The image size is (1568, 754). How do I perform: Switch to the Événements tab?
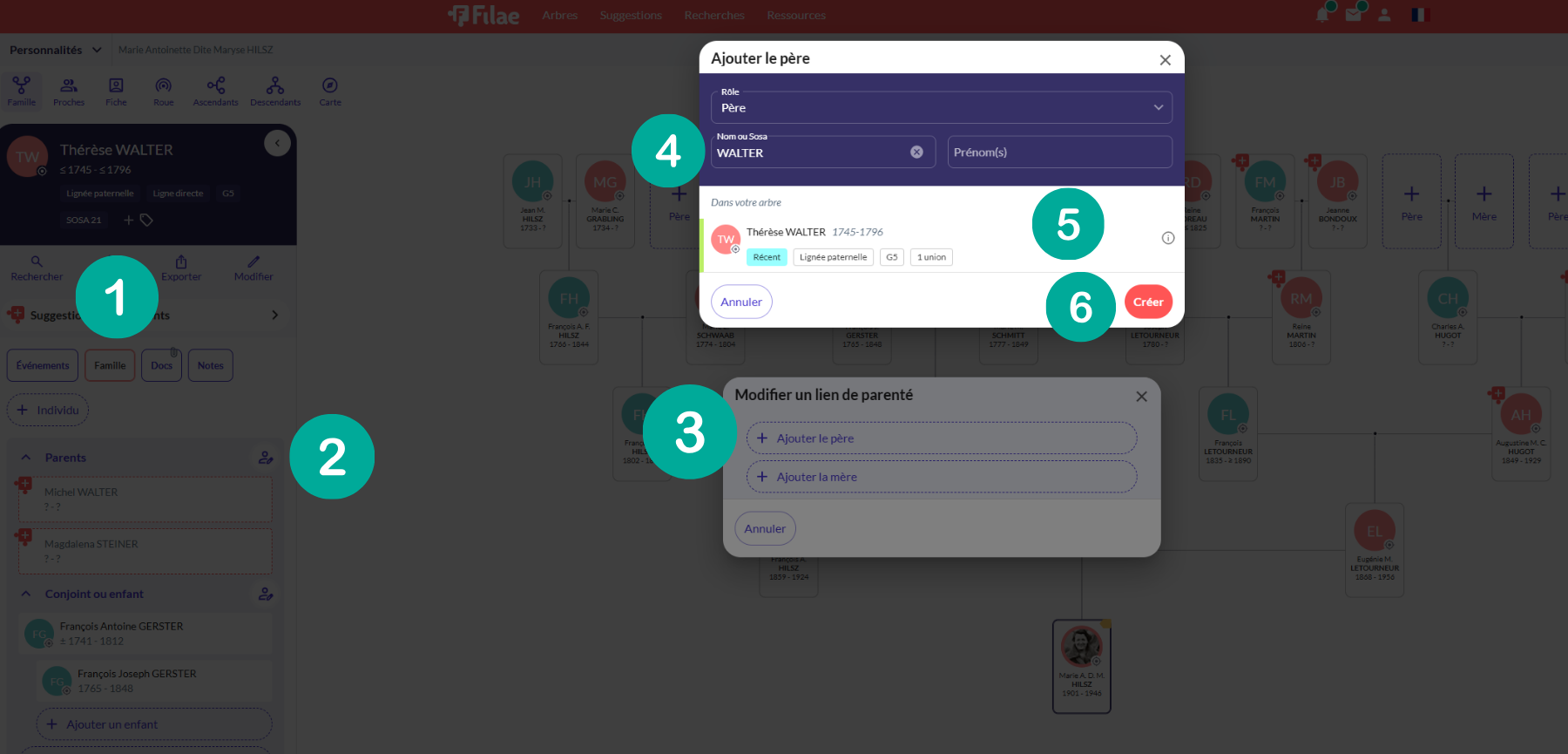[x=43, y=365]
